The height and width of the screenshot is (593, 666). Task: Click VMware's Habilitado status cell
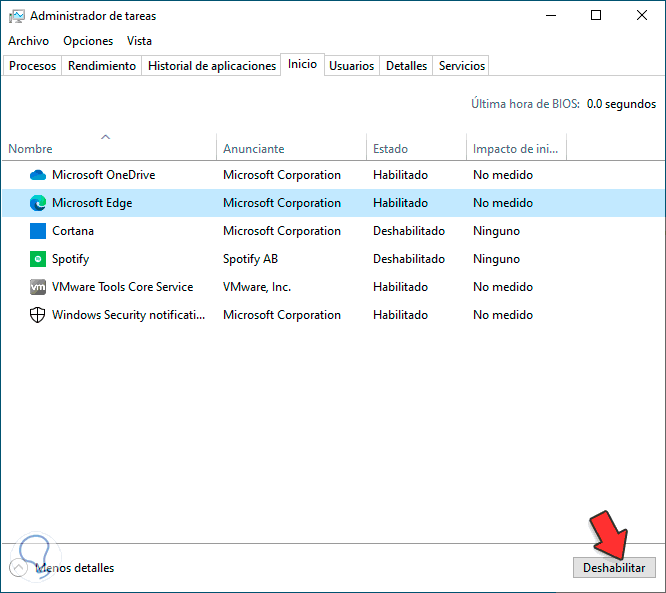click(x=400, y=287)
